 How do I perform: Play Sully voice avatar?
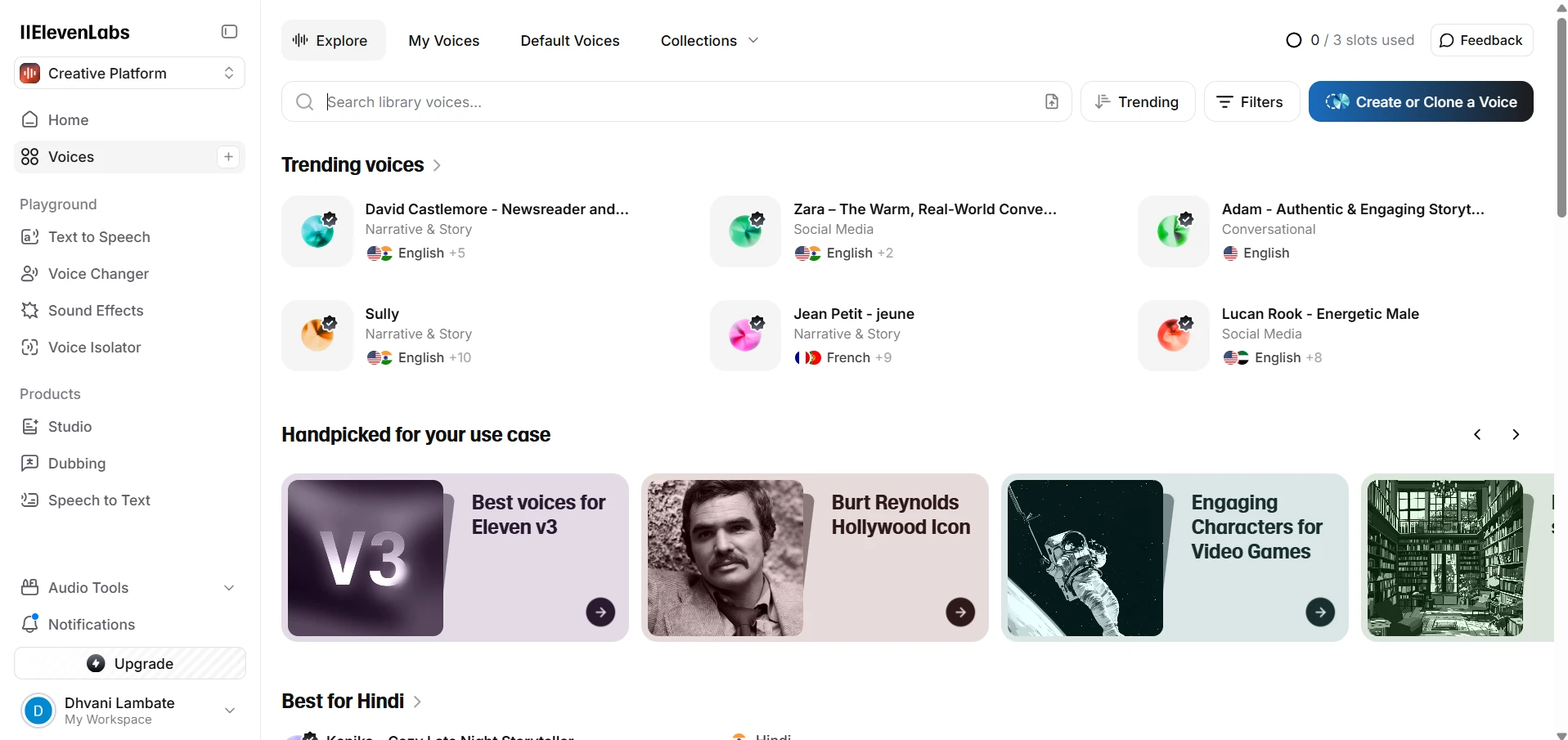coord(317,336)
